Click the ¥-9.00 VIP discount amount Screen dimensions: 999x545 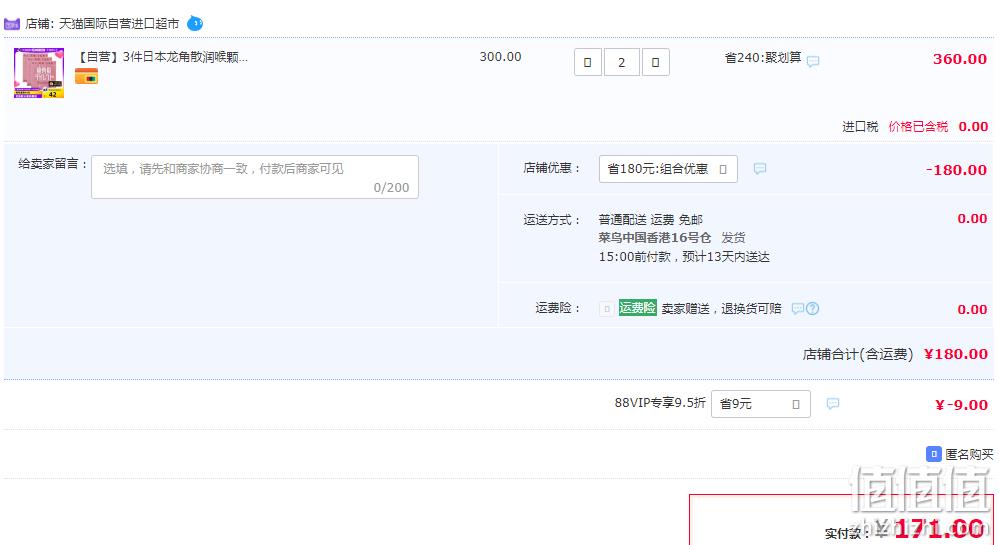pyautogui.click(x=961, y=405)
